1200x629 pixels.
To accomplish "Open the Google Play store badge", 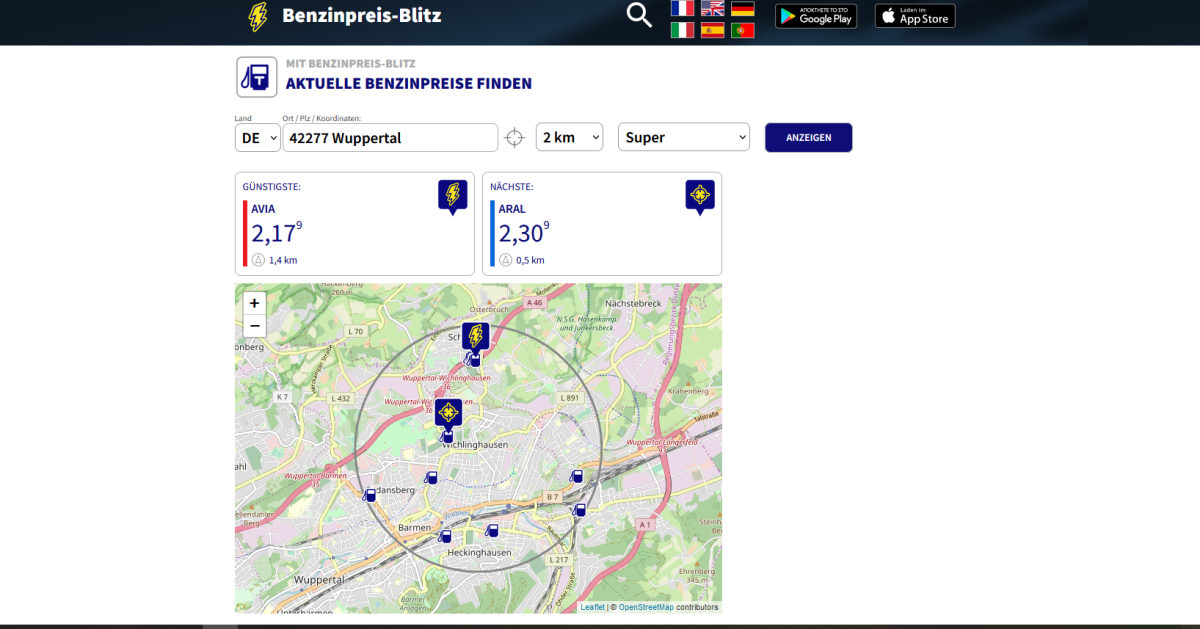I will [x=816, y=15].
